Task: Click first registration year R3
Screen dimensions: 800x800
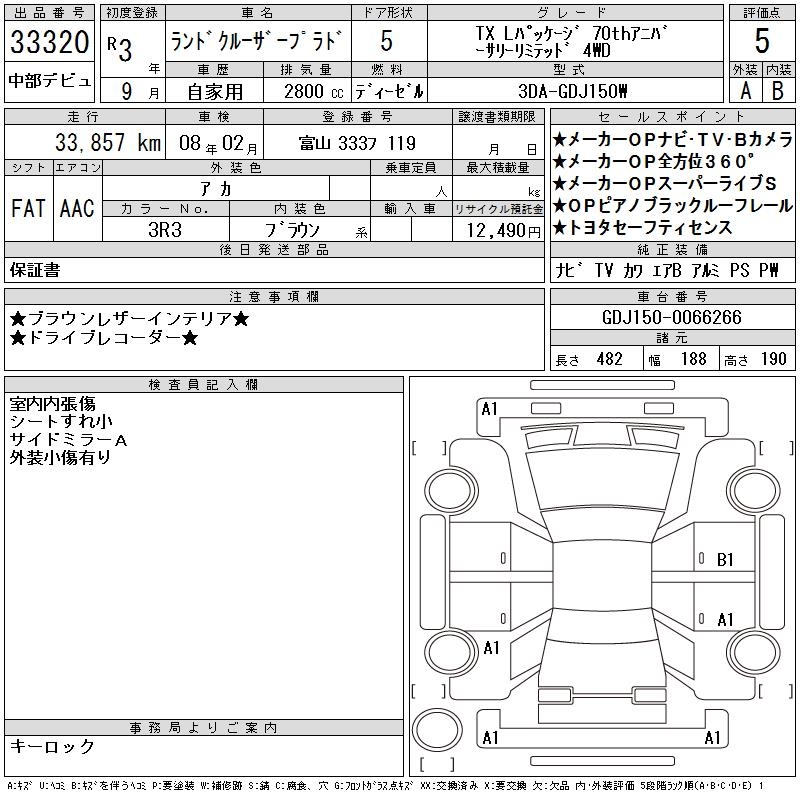Action: 120,49
